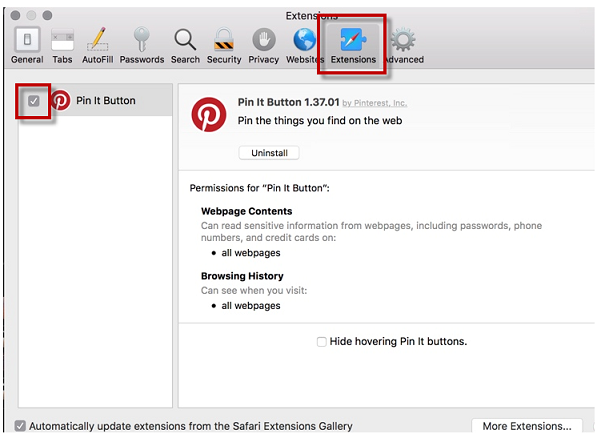Click the Pin It Button 1.37.01 title
This screenshot has width=601, height=442.
pos(288,102)
